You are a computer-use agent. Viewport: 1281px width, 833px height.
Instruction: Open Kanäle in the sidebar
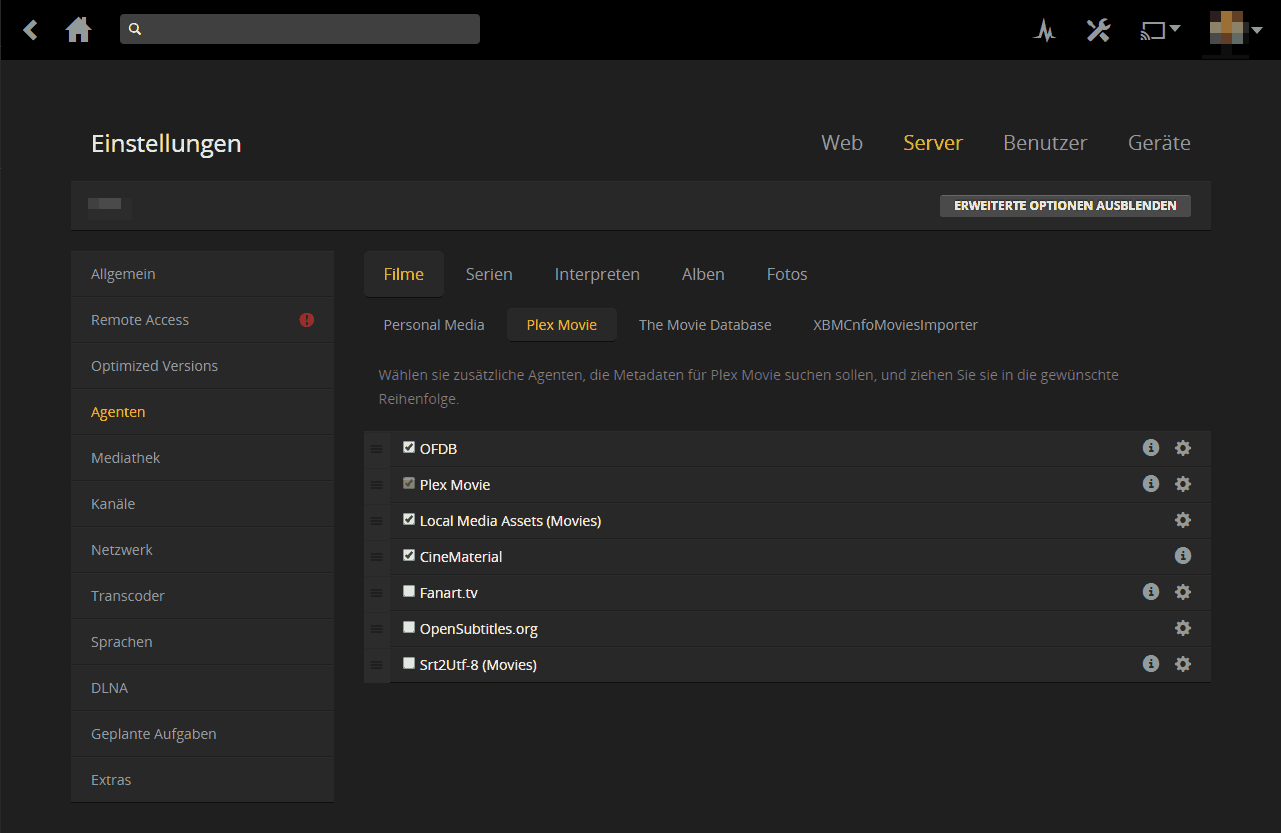202,504
